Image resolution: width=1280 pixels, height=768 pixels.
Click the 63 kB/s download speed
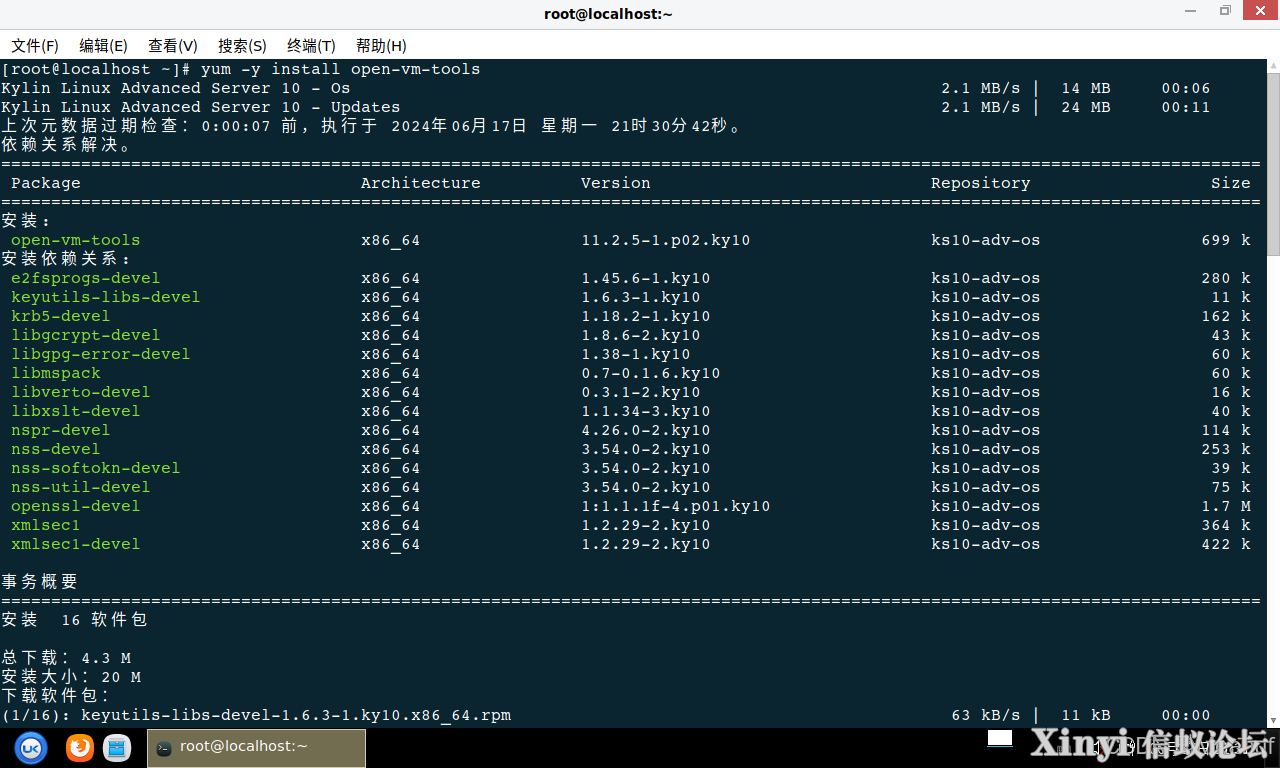pyautogui.click(x=985, y=715)
